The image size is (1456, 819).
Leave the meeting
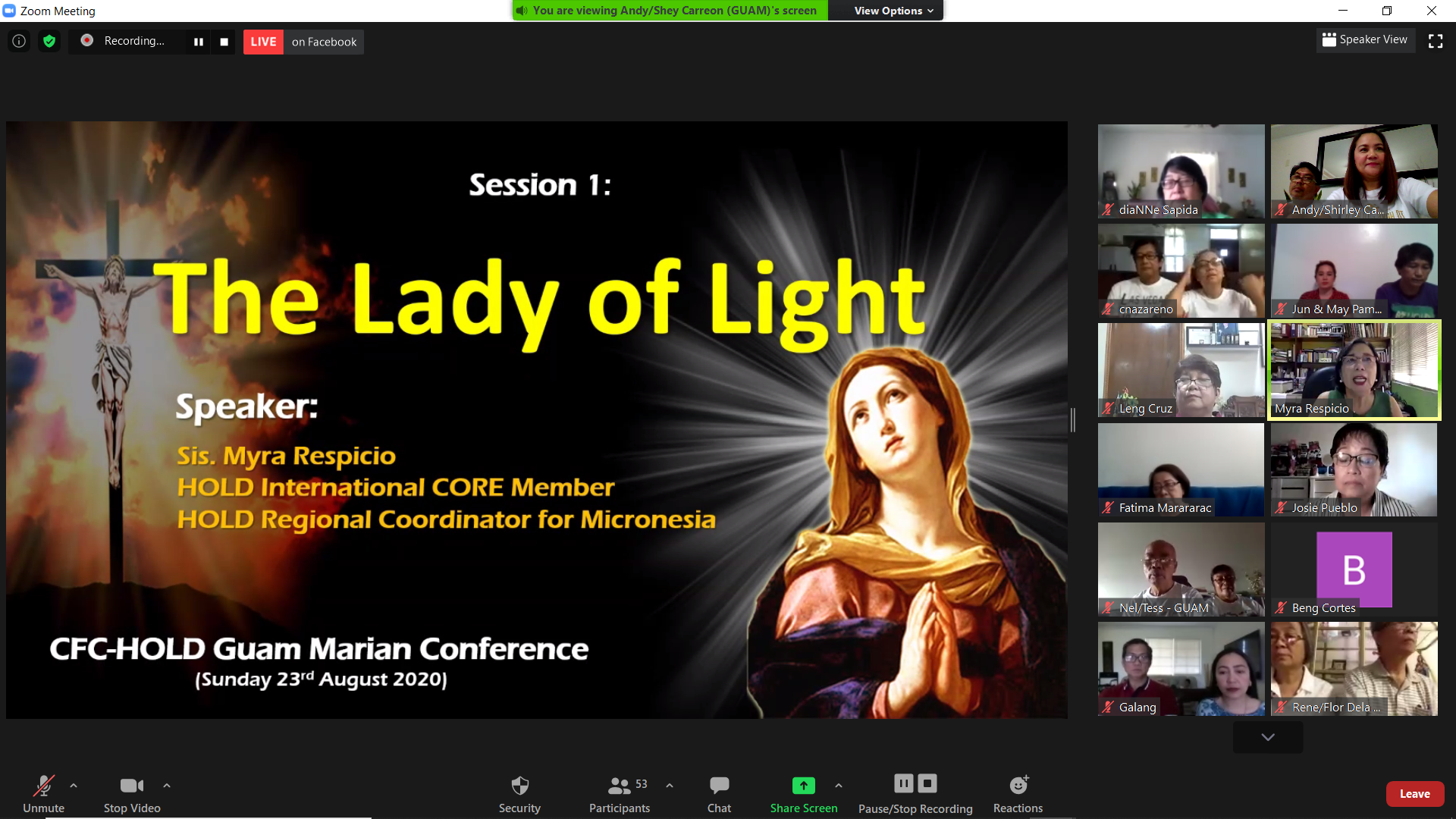point(1415,794)
